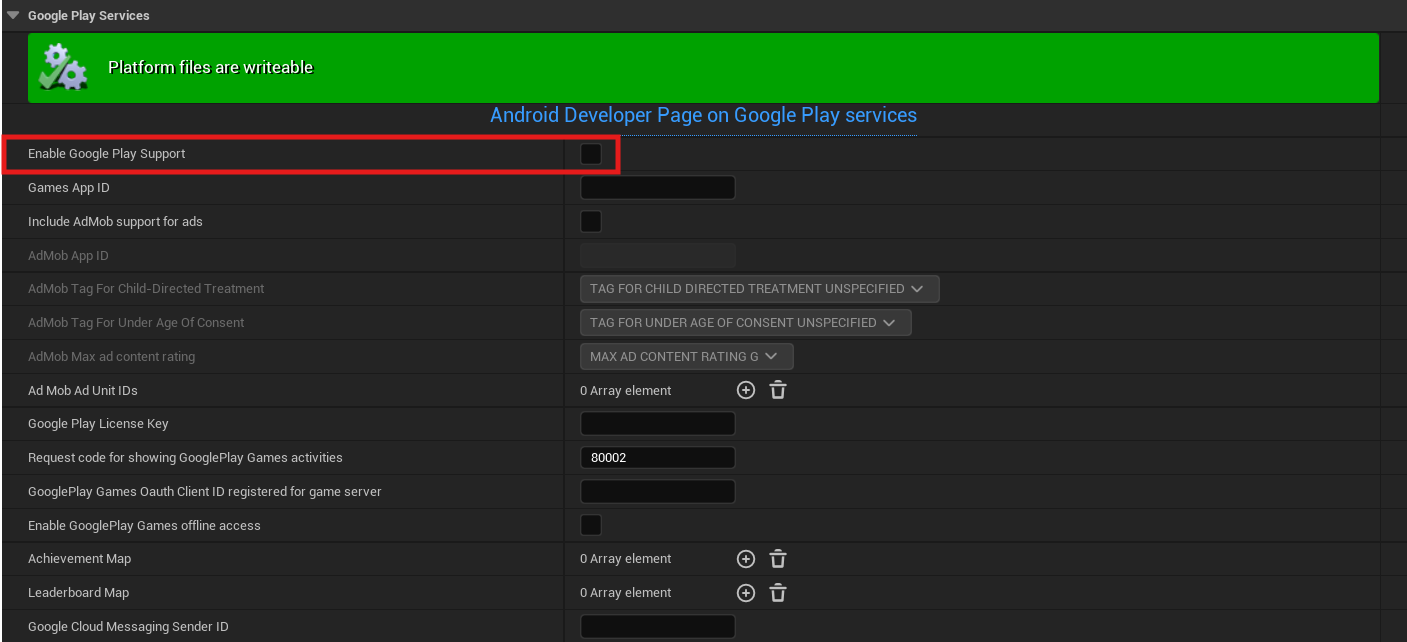Empty the Leaderboard Map with trash icon

pyautogui.click(x=778, y=593)
